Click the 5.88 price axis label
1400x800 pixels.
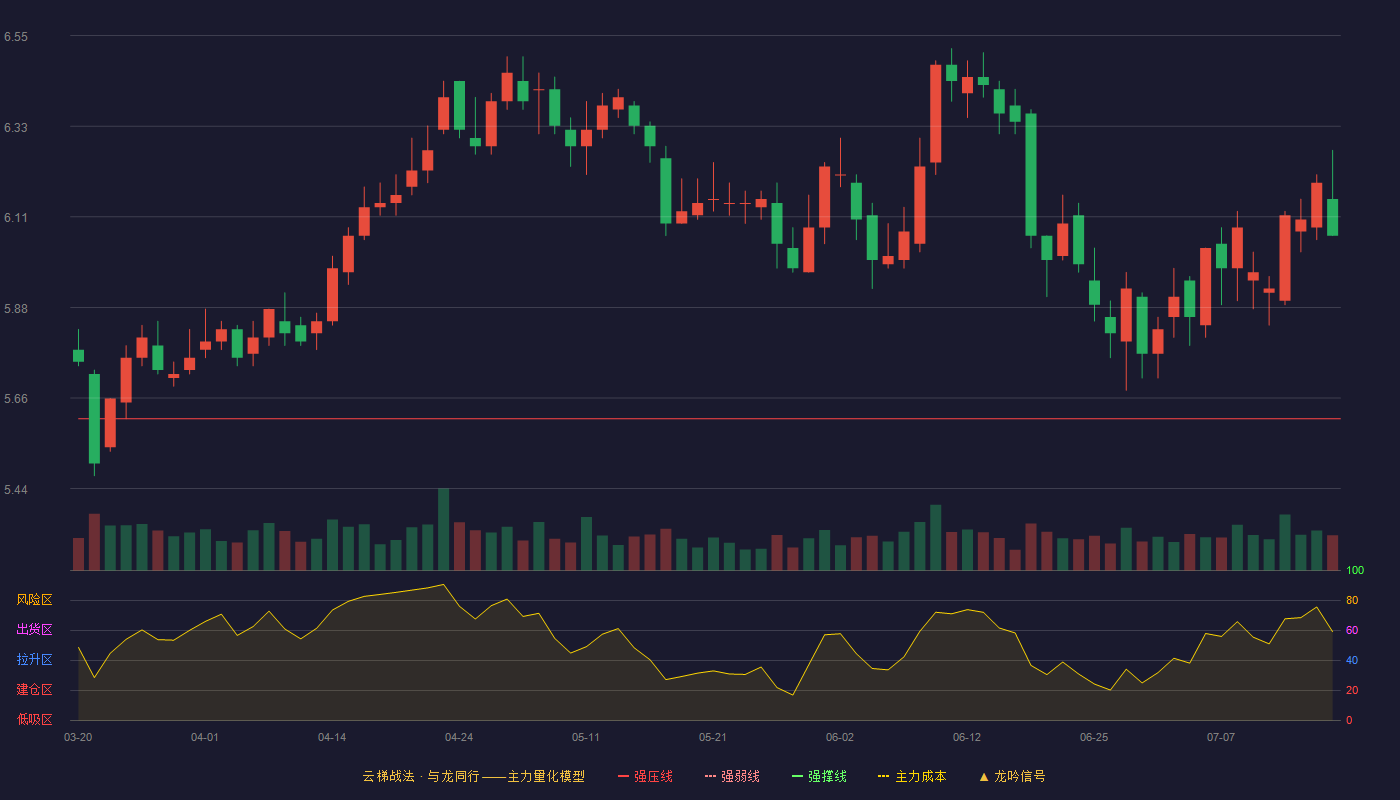click(x=16, y=309)
